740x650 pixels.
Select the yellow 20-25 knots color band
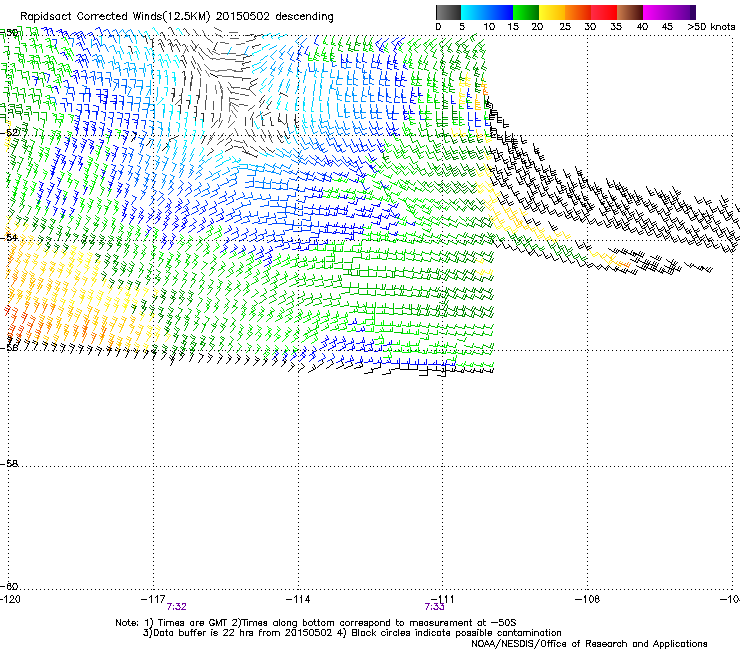point(552,12)
